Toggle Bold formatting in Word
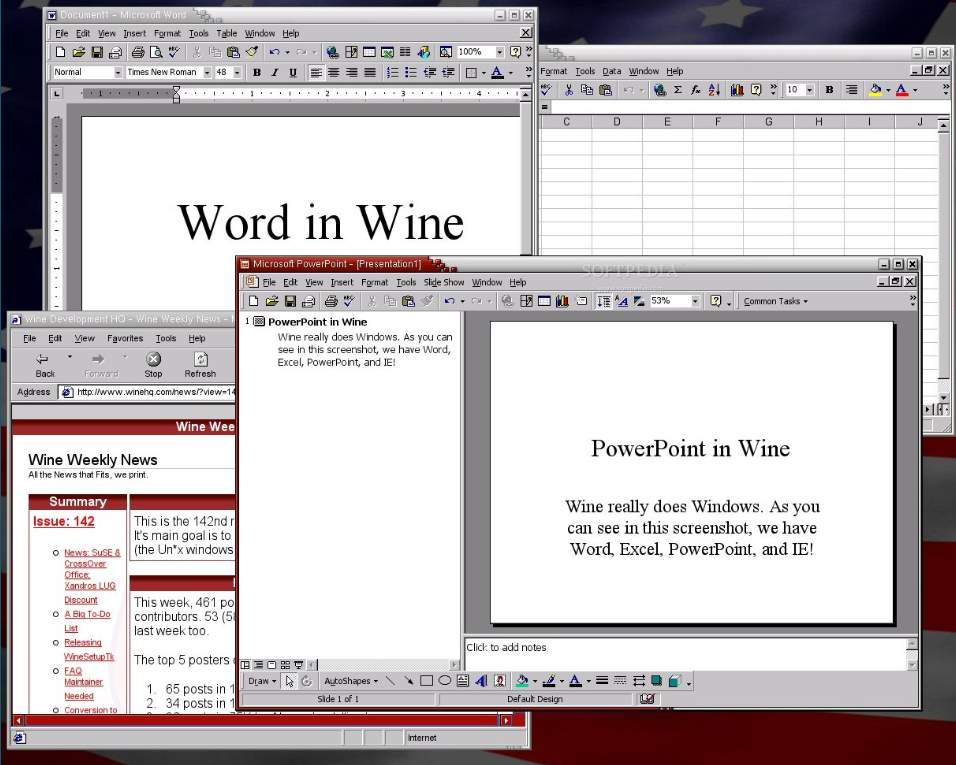The image size is (956, 765). click(x=257, y=72)
